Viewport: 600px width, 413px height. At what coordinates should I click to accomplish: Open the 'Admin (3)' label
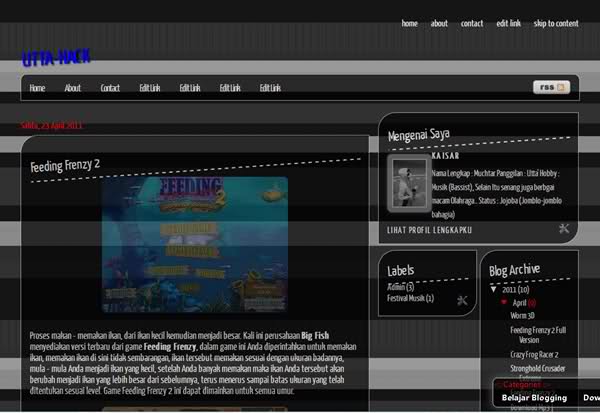[400, 287]
